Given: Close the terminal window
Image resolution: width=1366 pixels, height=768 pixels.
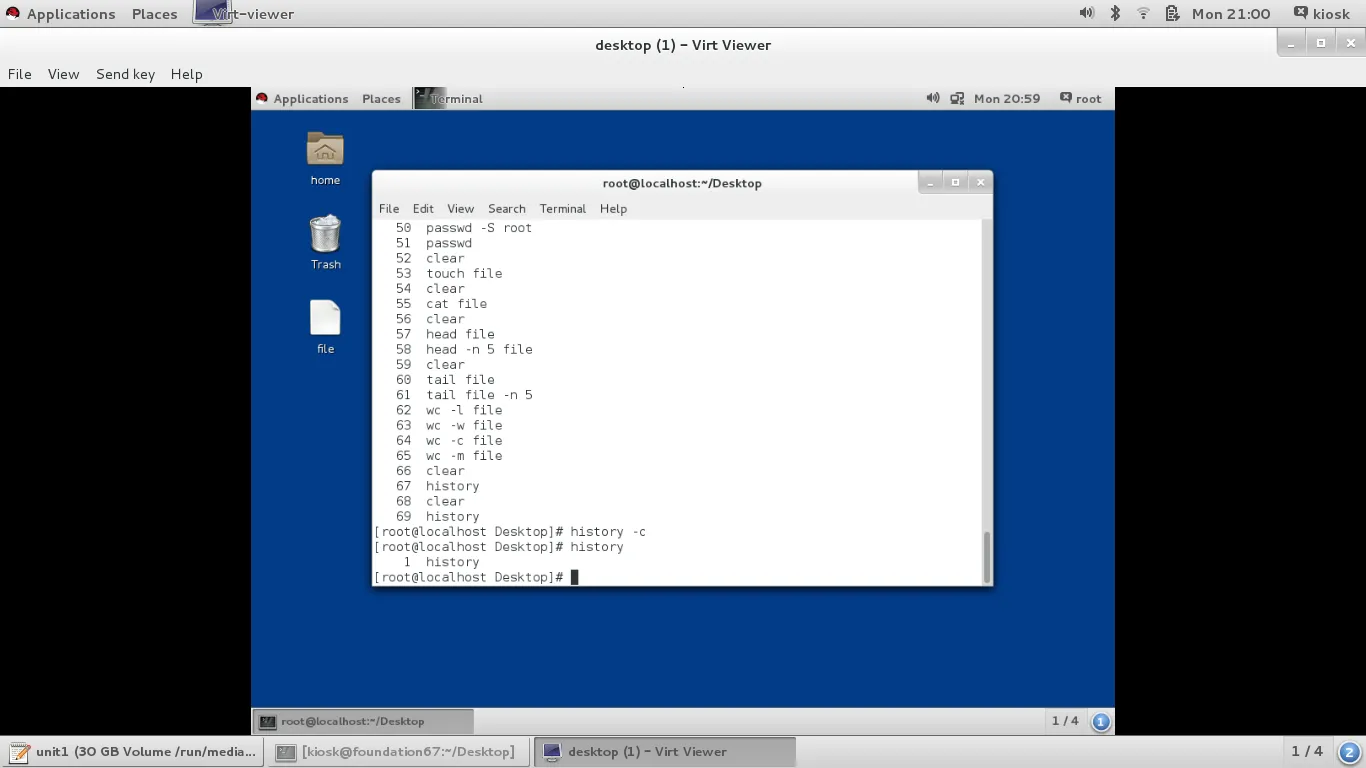Looking at the screenshot, I should (980, 182).
